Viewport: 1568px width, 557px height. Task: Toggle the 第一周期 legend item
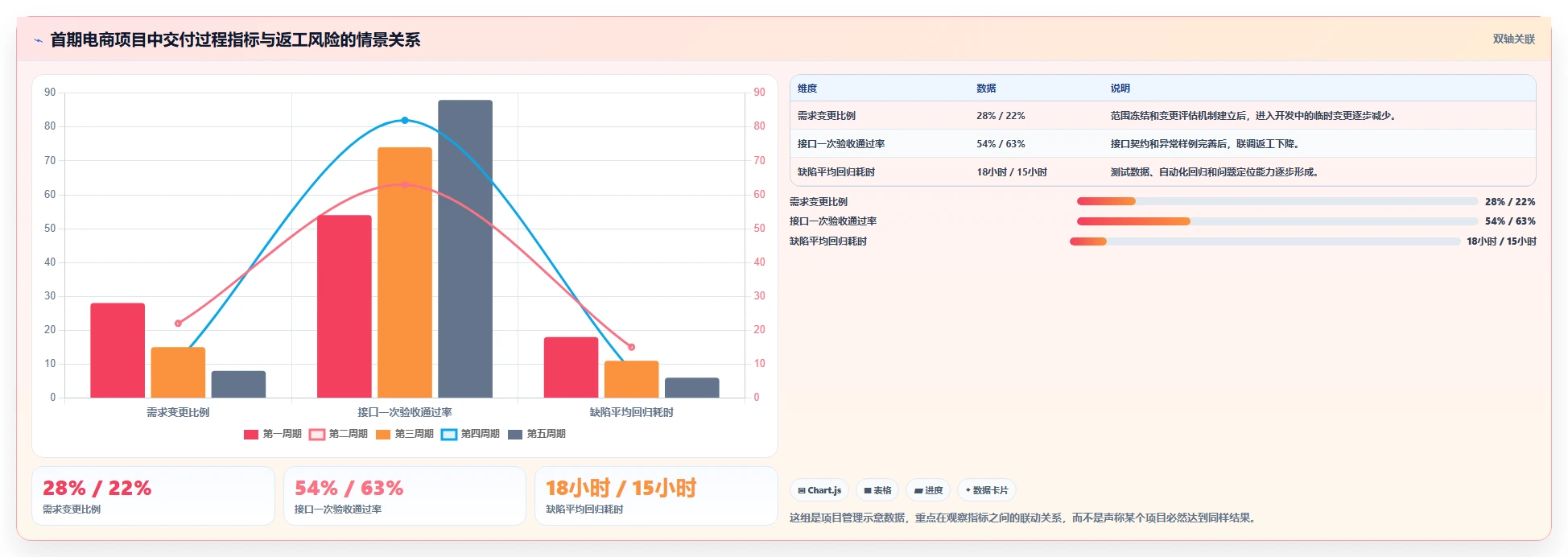coord(272,434)
